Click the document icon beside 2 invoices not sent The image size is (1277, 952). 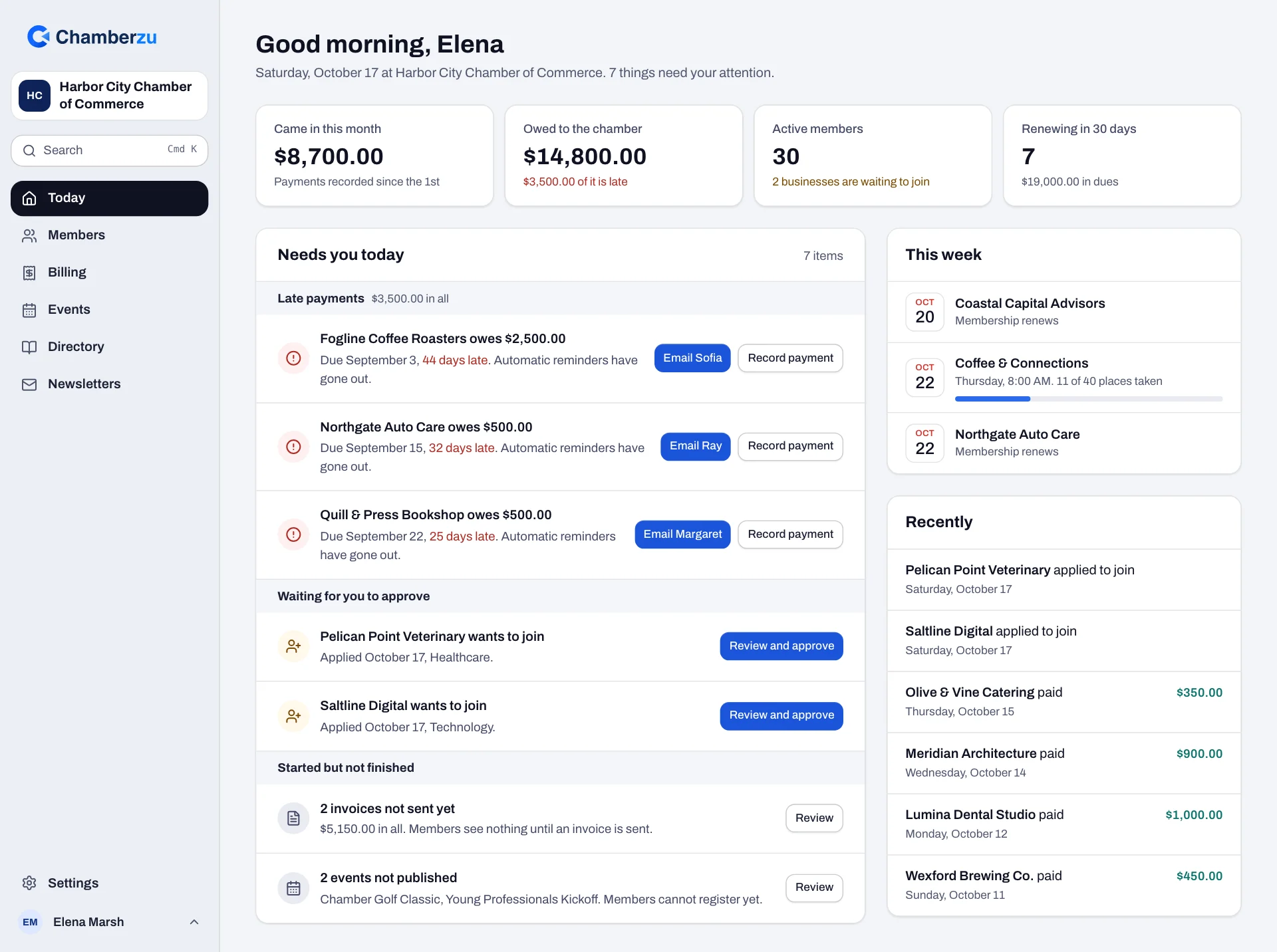tap(293, 818)
